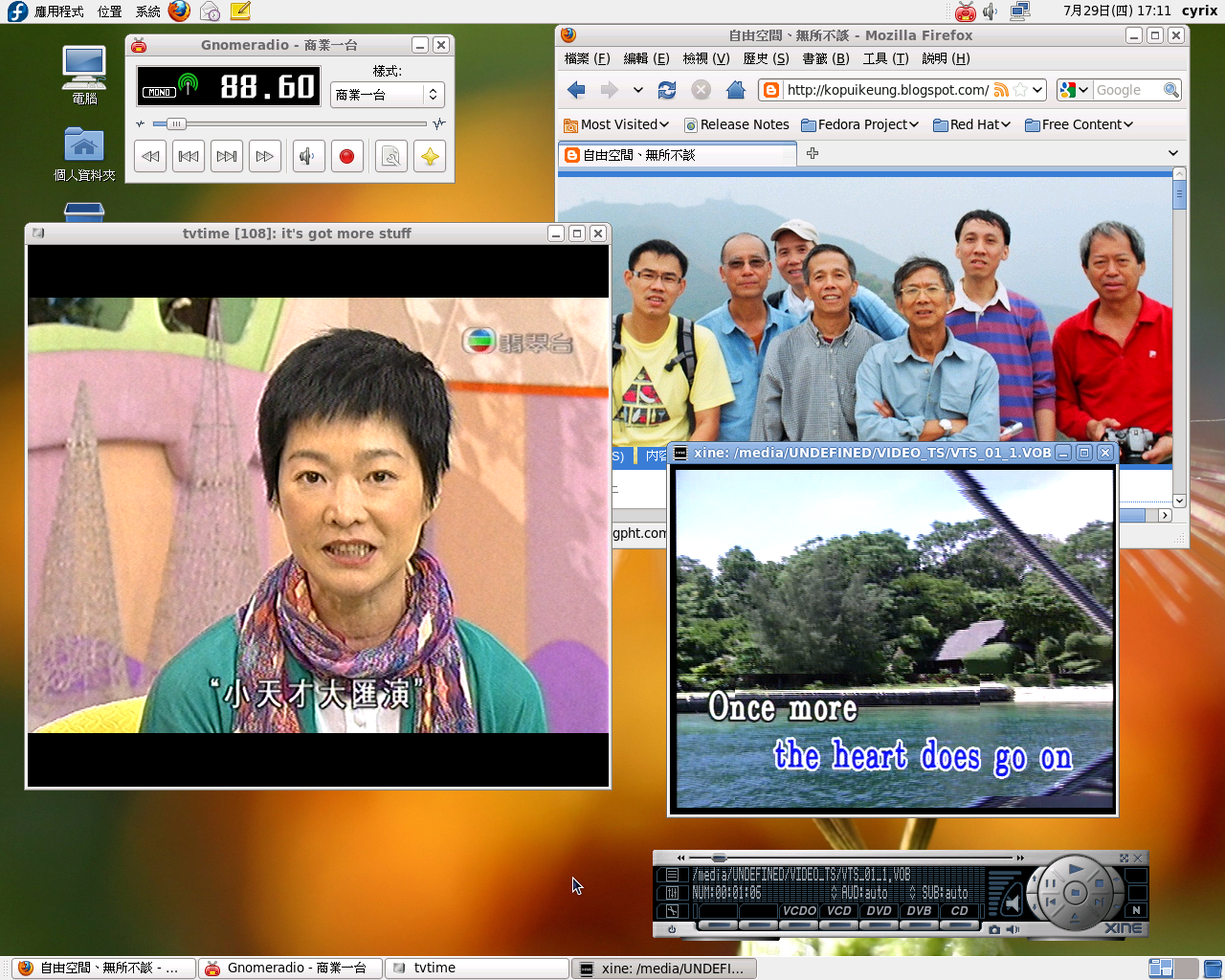Reload the current page in Firefox
This screenshot has width=1225, height=980.
pos(667,90)
